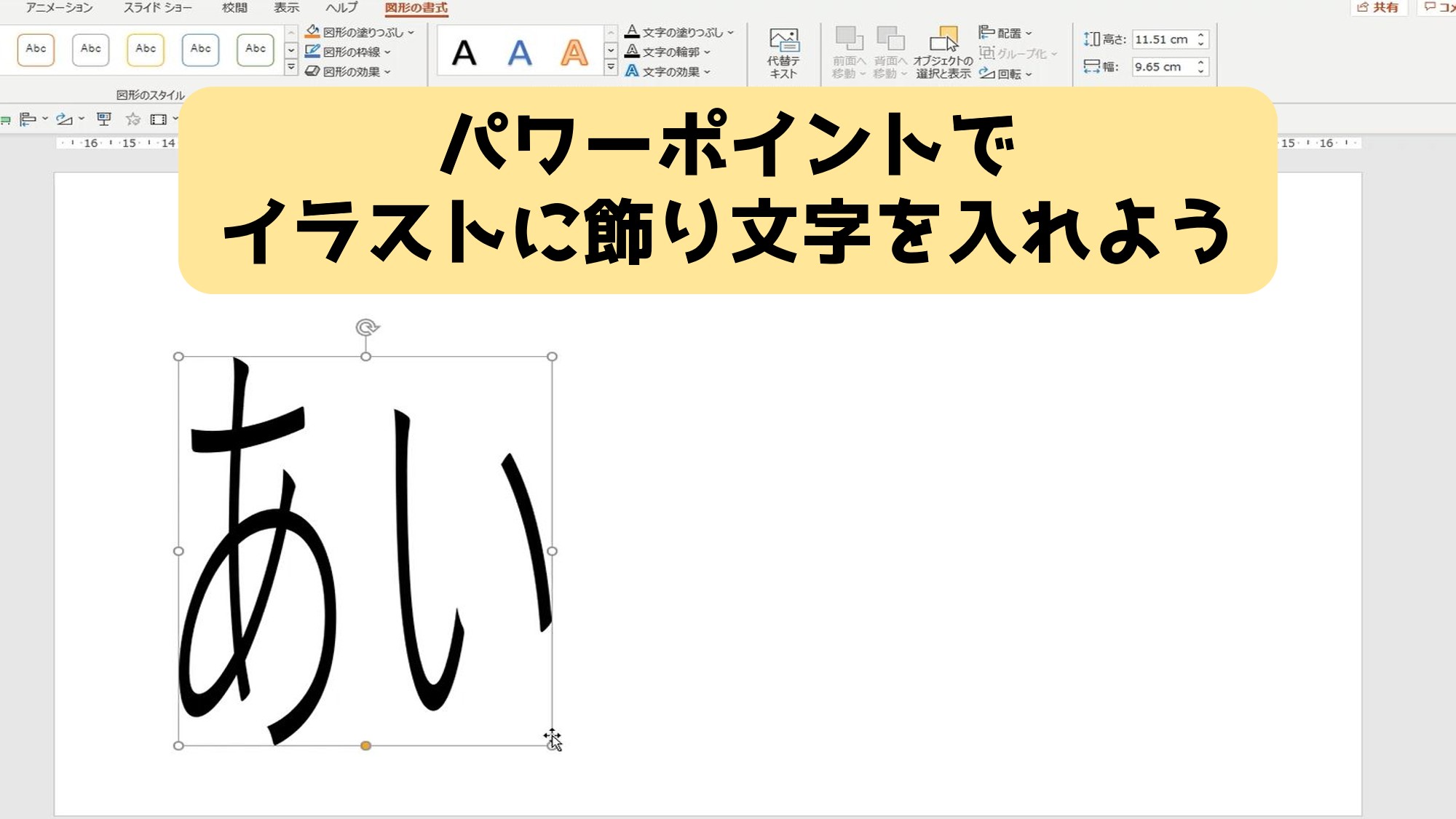
Task: Open the アニメーション ribbon tab
Action: tap(60, 7)
